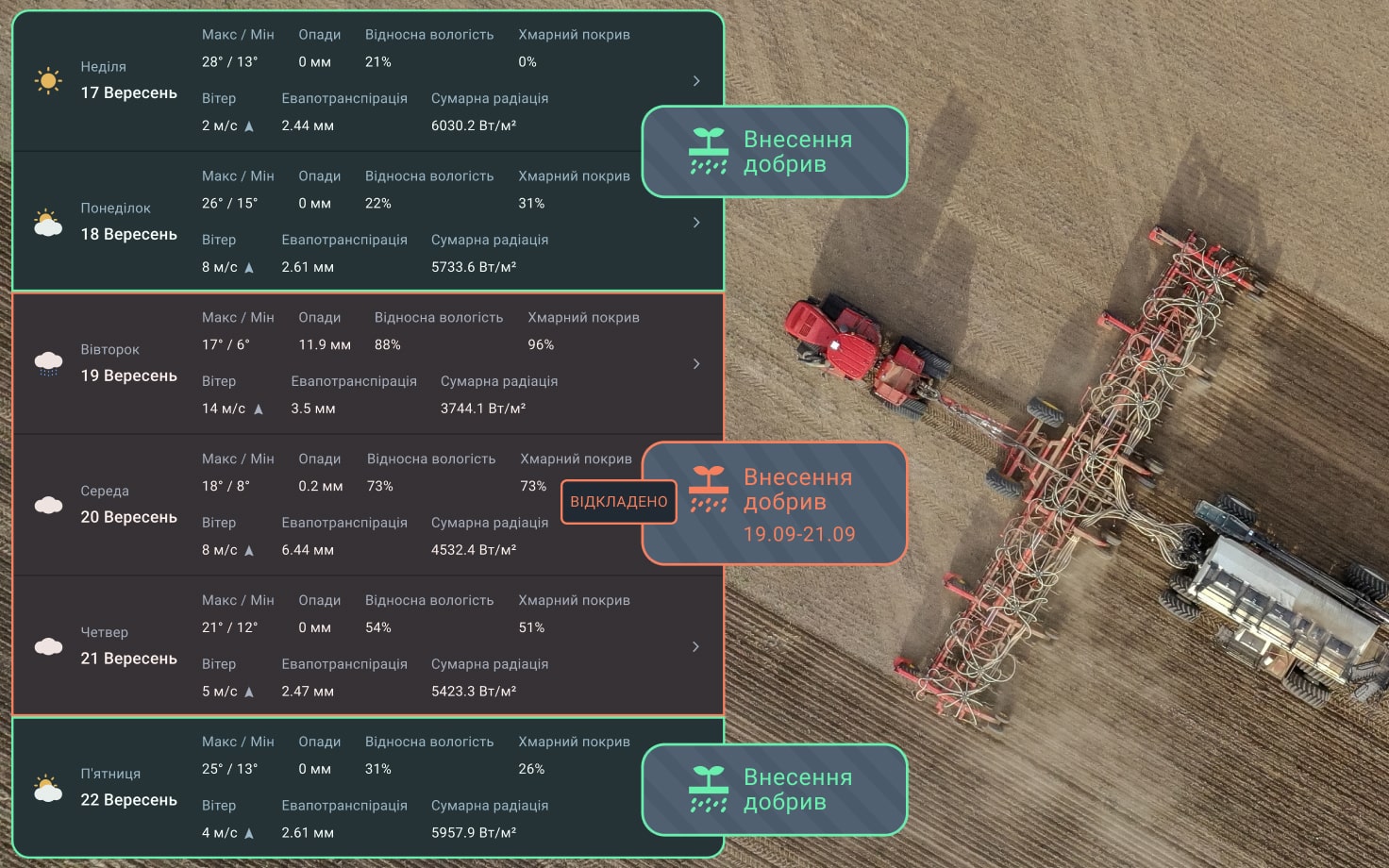Click the 96% cloud cover value
The height and width of the screenshot is (868, 1389).
pos(541,345)
